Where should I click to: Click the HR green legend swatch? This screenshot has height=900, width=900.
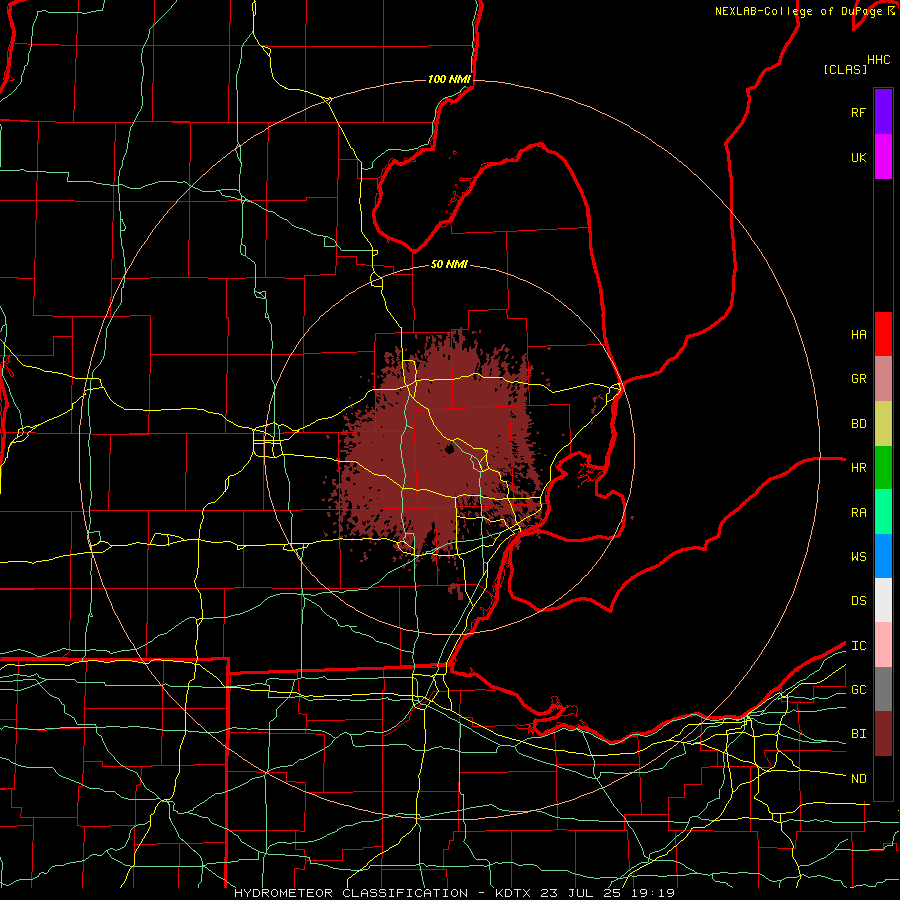(883, 468)
